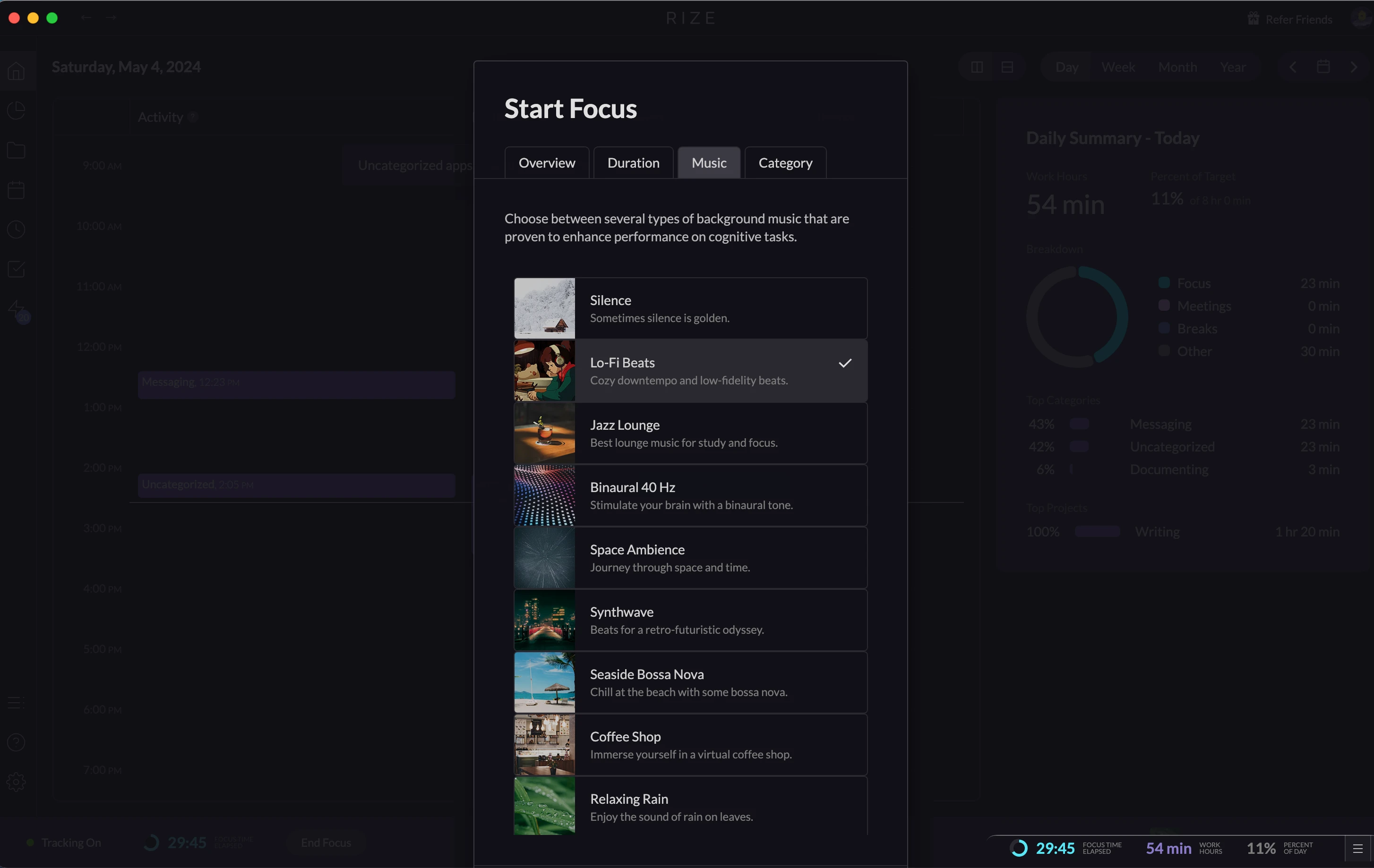Open the pie chart reports icon
Viewport: 1374px width, 868px height.
(16, 111)
